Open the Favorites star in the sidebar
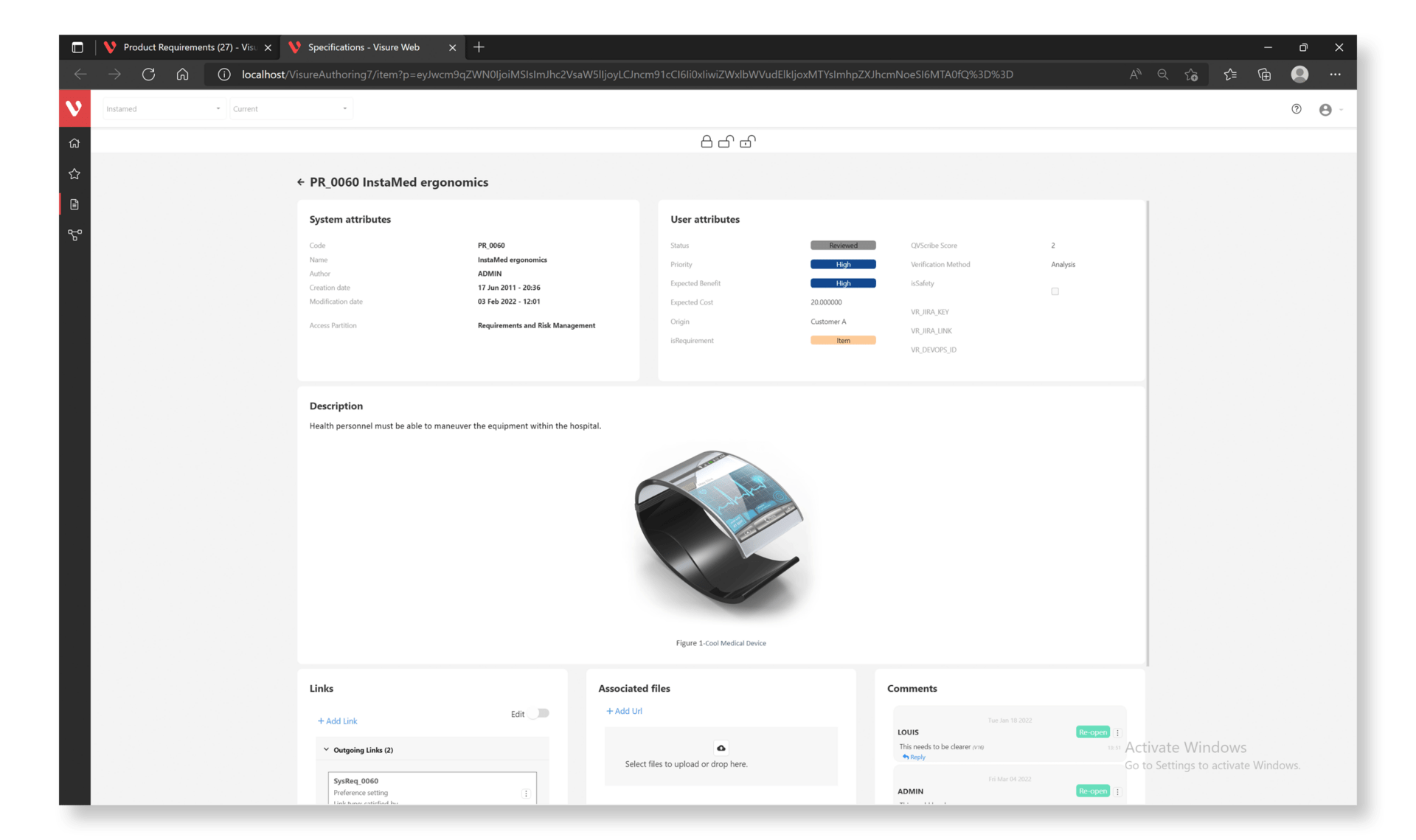The height and width of the screenshot is (840, 1416). [x=74, y=174]
